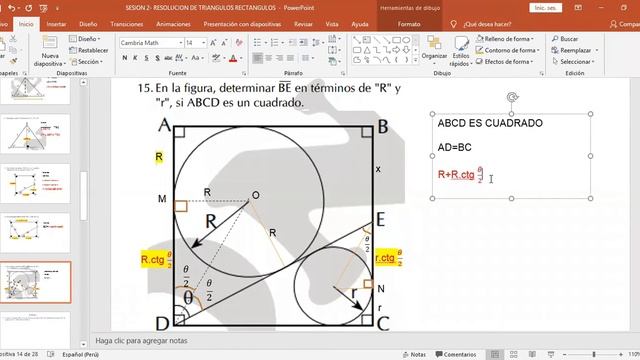This screenshot has width=640, height=360.
Task: Click the Comentarios button in status bar
Action: pyautogui.click(x=456, y=354)
